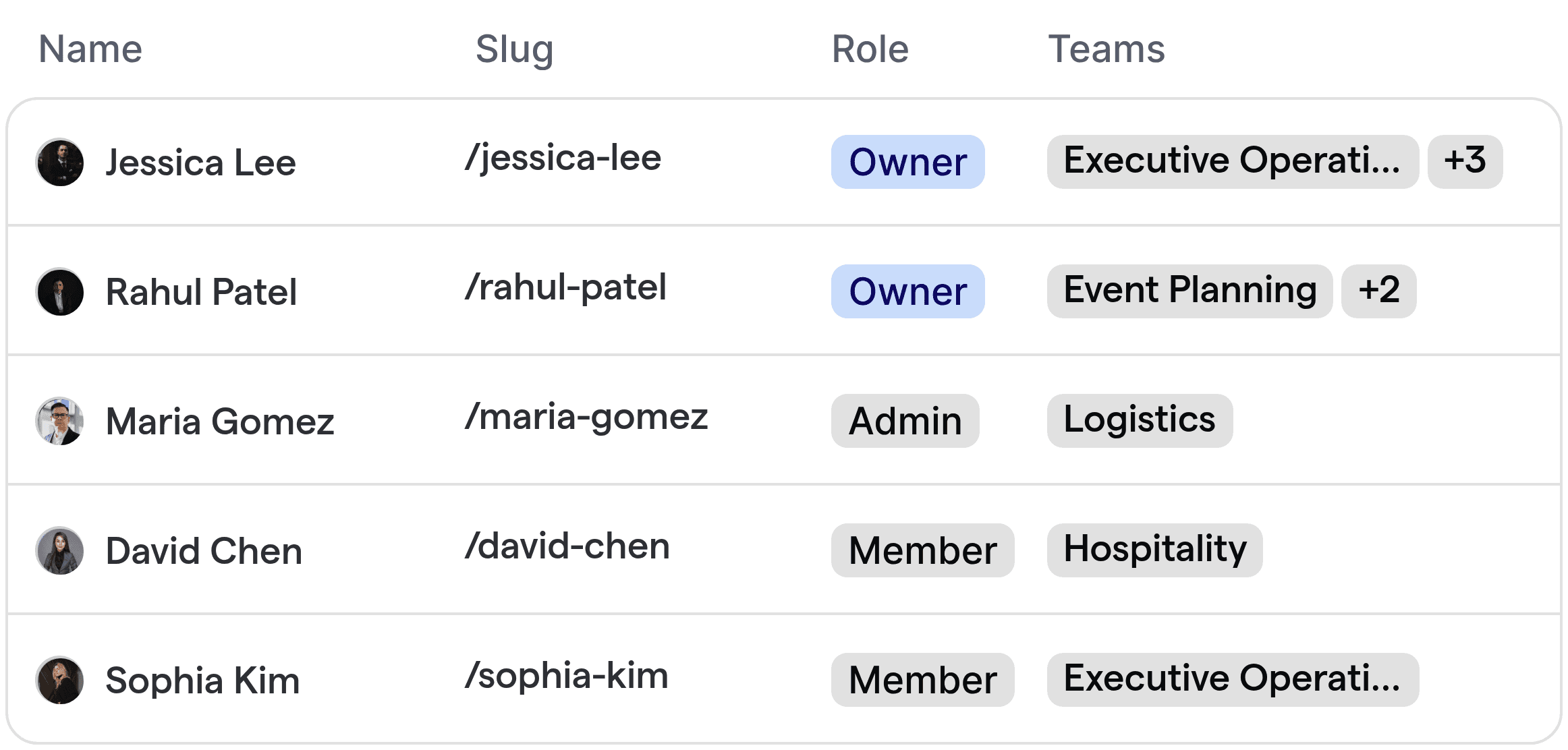The height and width of the screenshot is (750, 1568).
Task: Select Maria Gomez's avatar image
Action: (x=59, y=421)
